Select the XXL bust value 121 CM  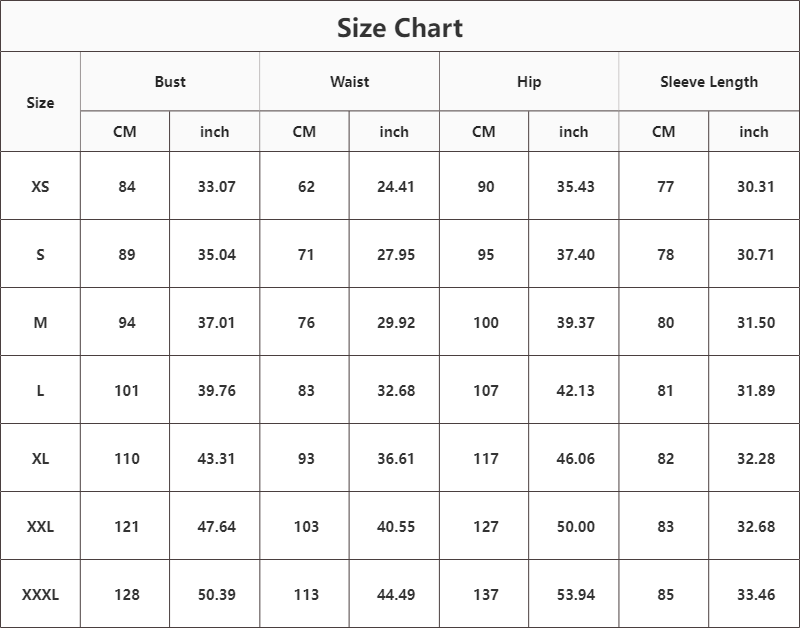click(126, 526)
